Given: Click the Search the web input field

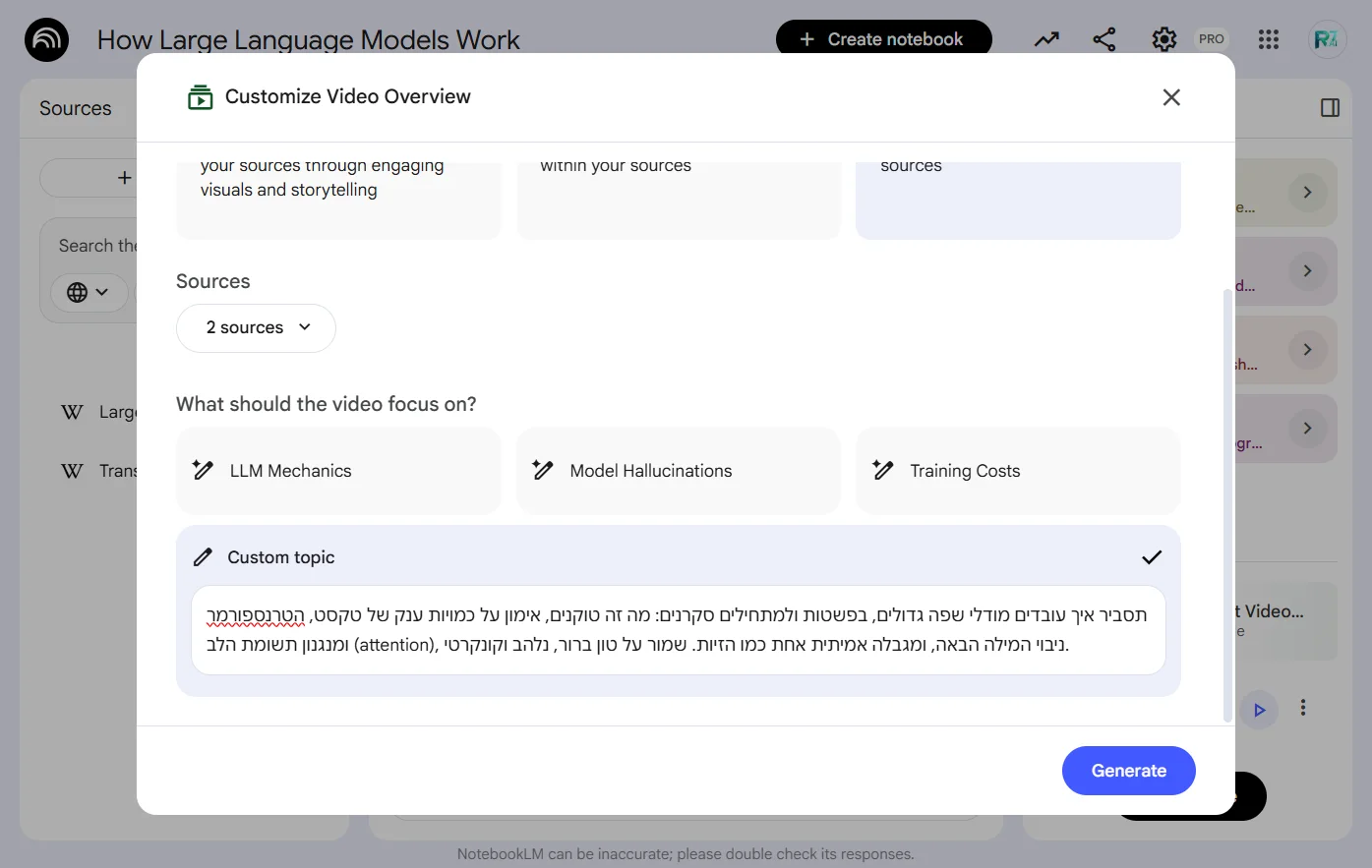Looking at the screenshot, I should coord(97,246).
